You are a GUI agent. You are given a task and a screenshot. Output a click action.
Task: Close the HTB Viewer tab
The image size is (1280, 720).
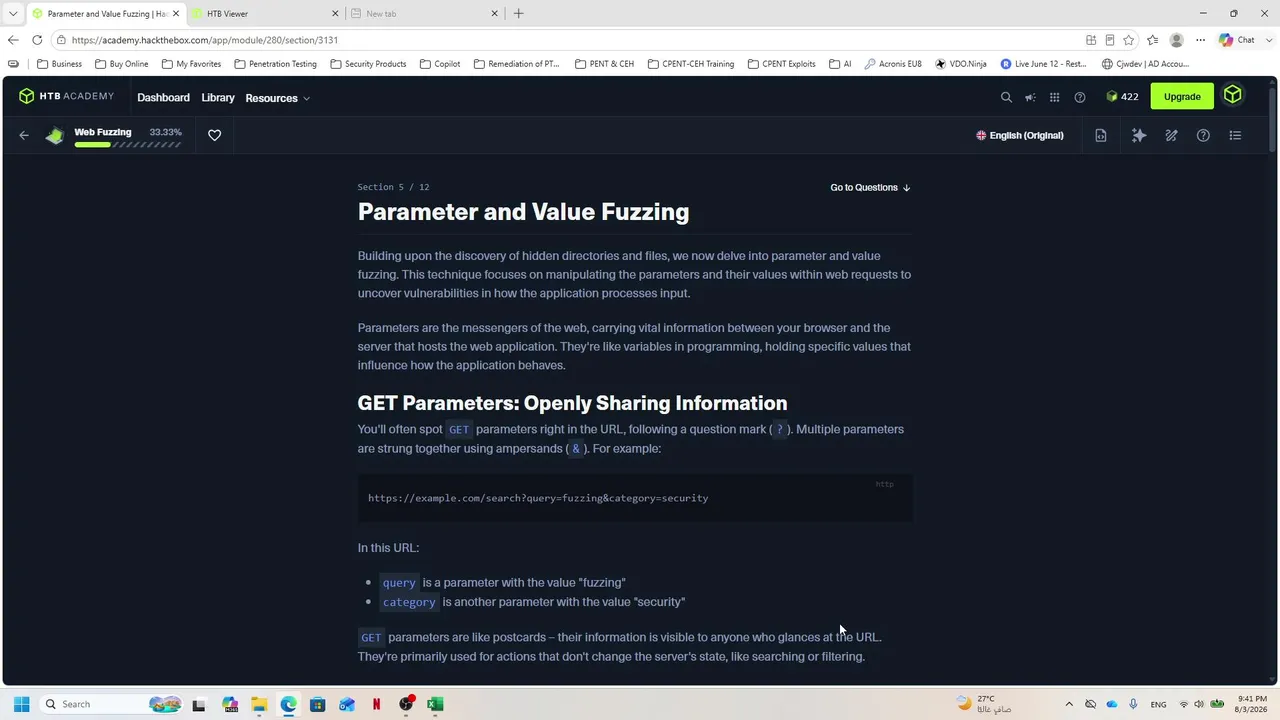coord(334,14)
